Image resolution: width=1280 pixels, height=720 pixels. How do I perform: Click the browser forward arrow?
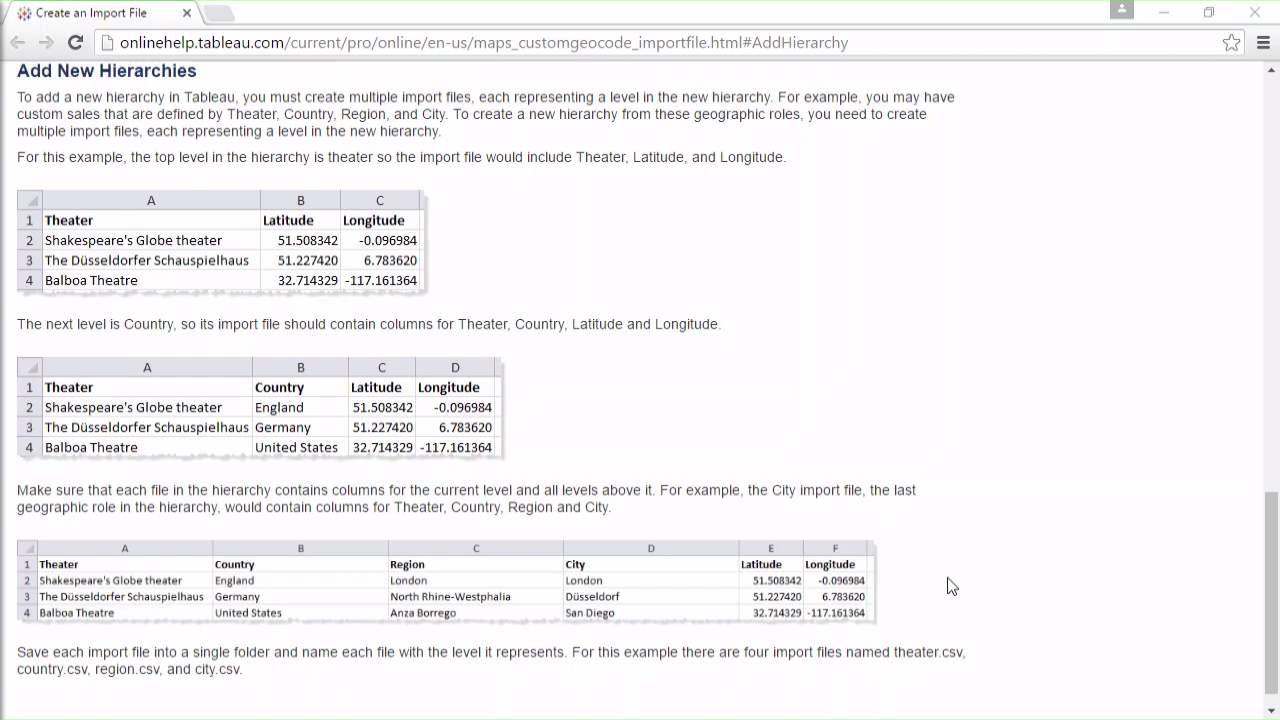[46, 42]
